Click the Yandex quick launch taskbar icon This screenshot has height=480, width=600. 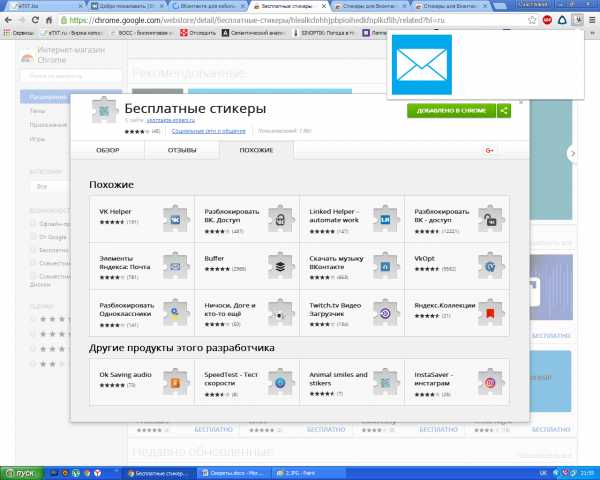(x=98, y=473)
